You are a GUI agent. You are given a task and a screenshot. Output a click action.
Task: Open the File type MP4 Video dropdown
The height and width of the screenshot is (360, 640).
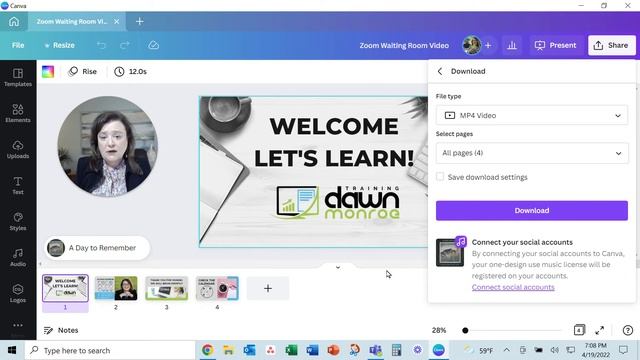pos(532,116)
